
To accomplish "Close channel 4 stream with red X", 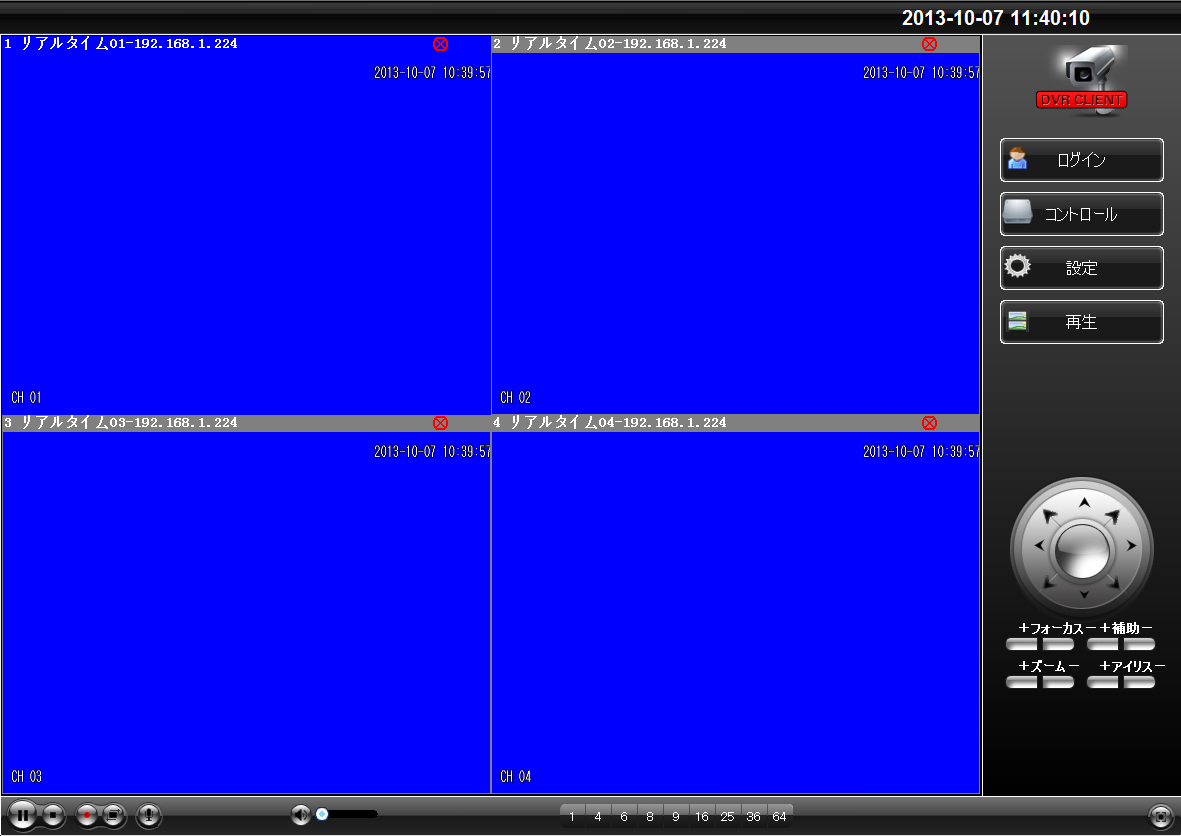I will coord(929,423).
